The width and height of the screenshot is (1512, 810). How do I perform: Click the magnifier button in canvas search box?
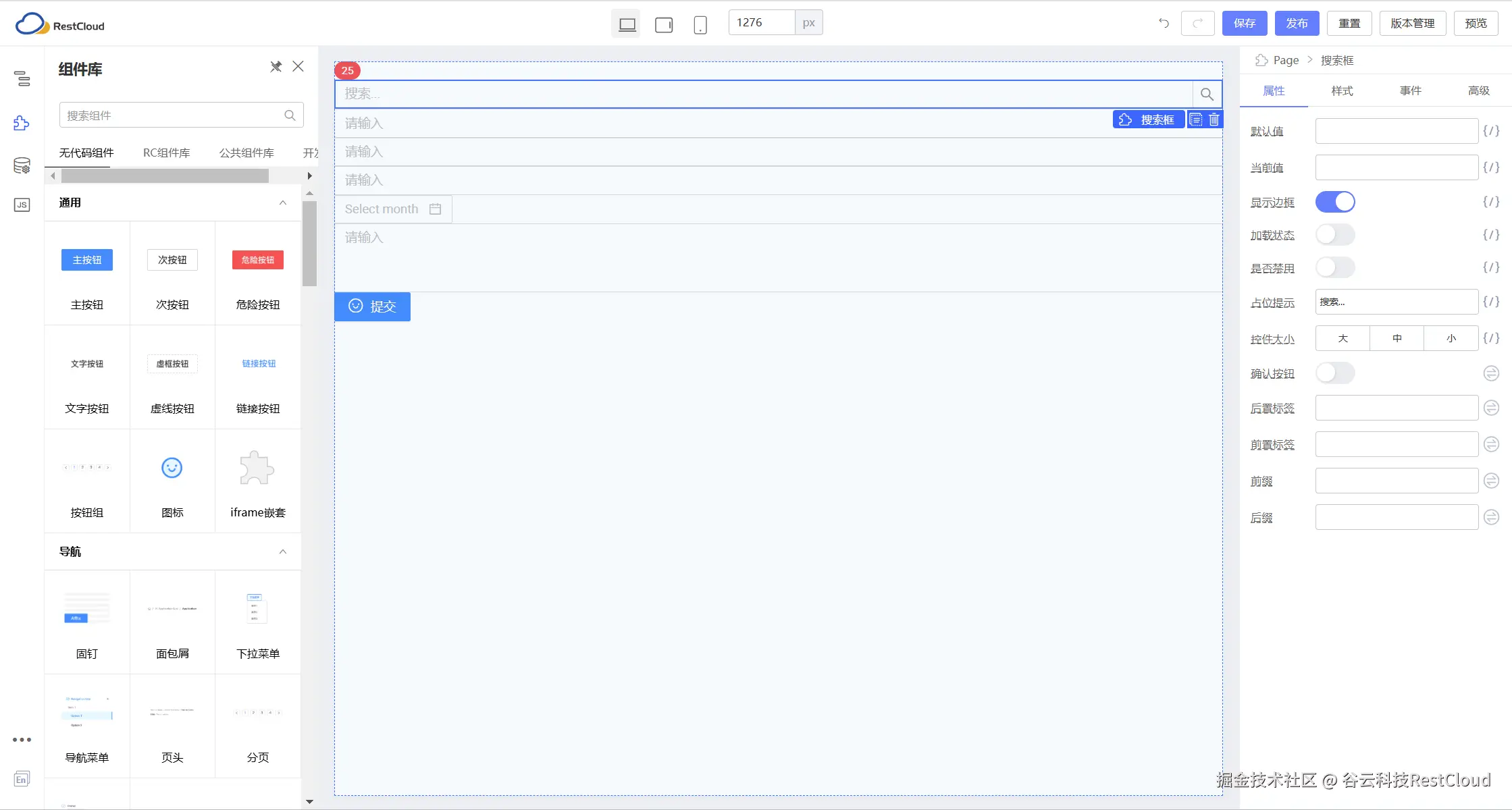(x=1207, y=94)
